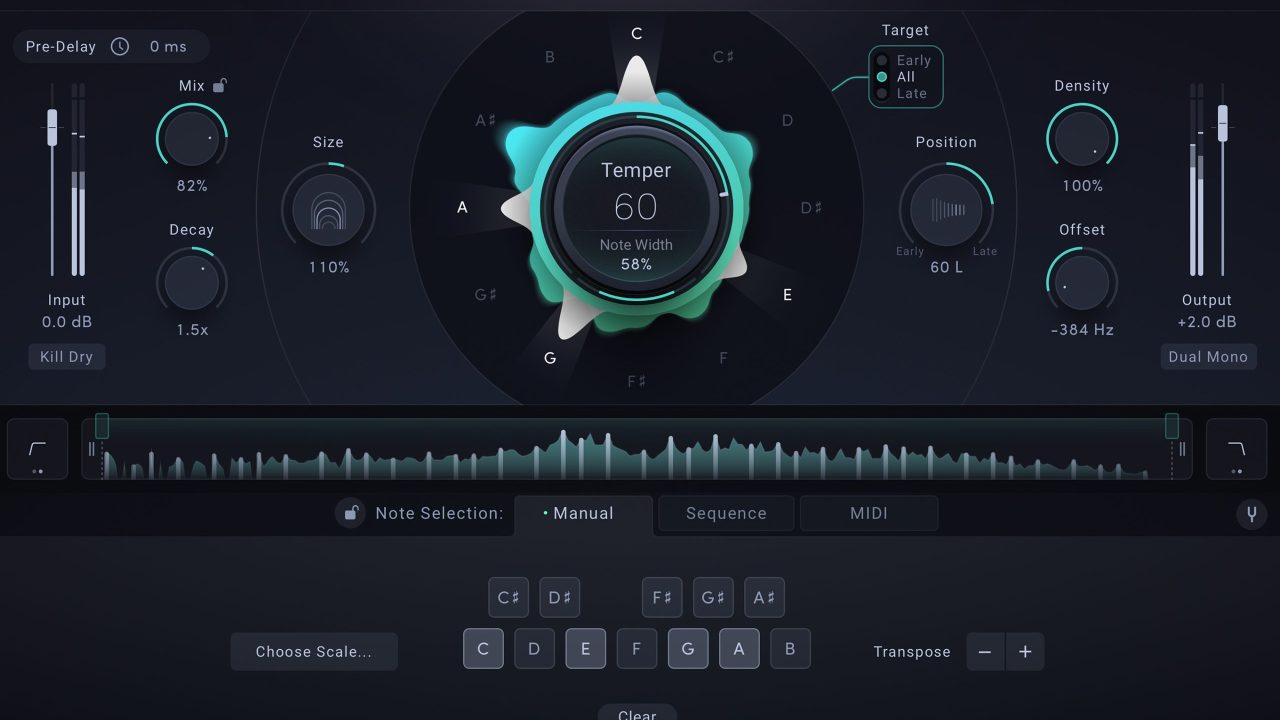Deselect the note G
The height and width of the screenshot is (720, 1280).
[x=688, y=648]
